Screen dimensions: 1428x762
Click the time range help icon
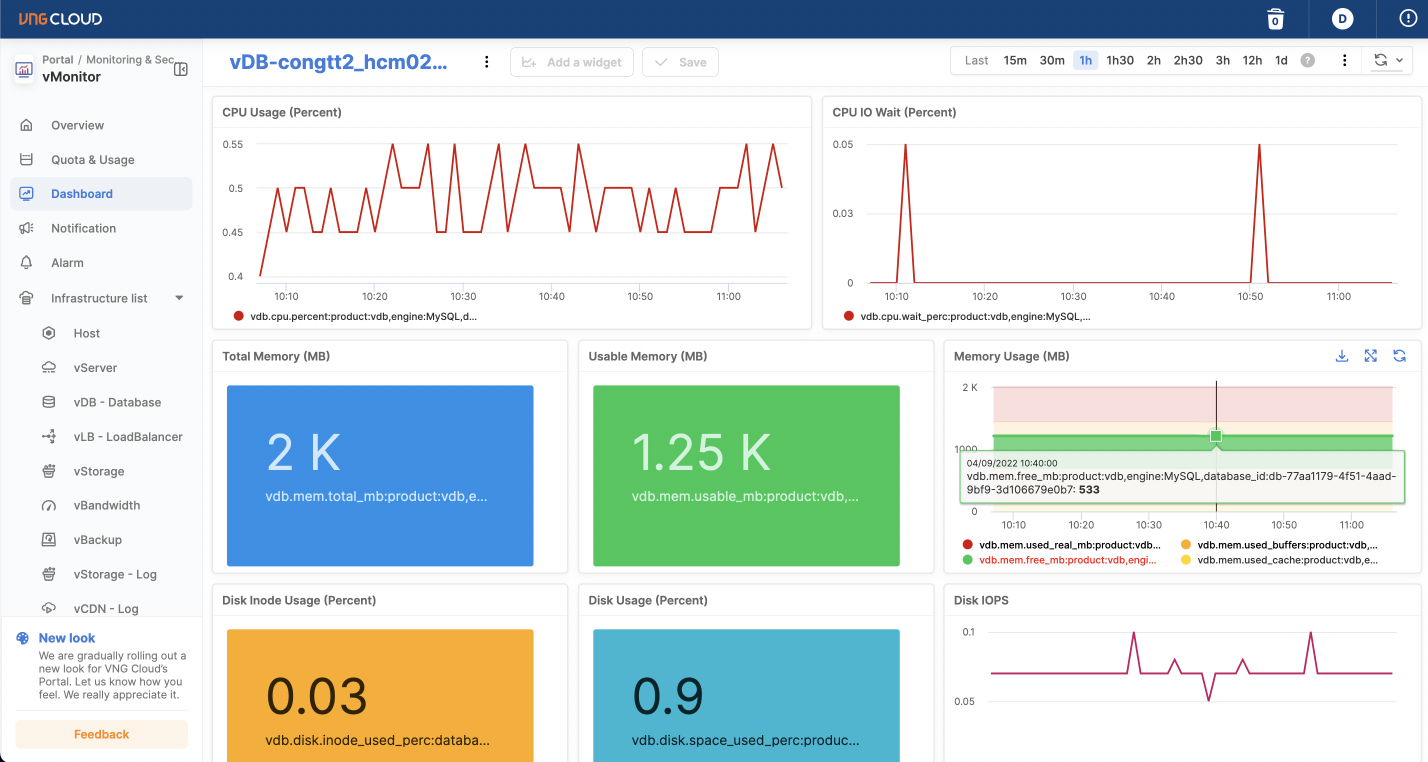(1307, 61)
